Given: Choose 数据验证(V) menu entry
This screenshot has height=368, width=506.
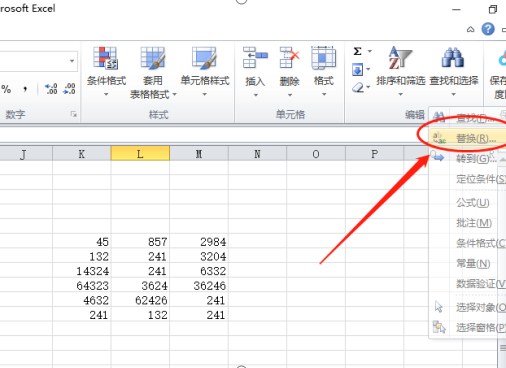Looking at the screenshot, I should point(468,284).
